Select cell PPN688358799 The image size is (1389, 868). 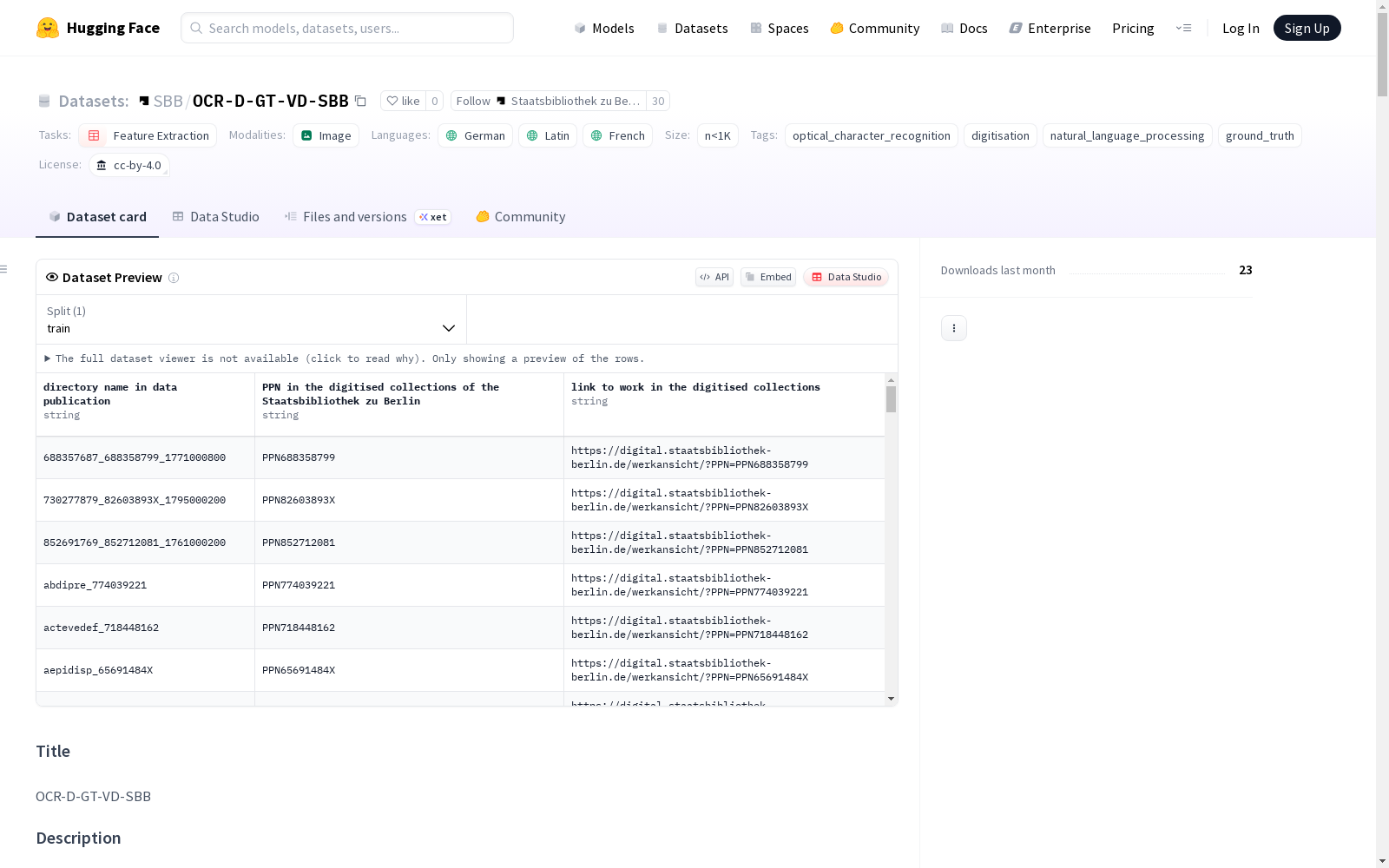[409, 457]
